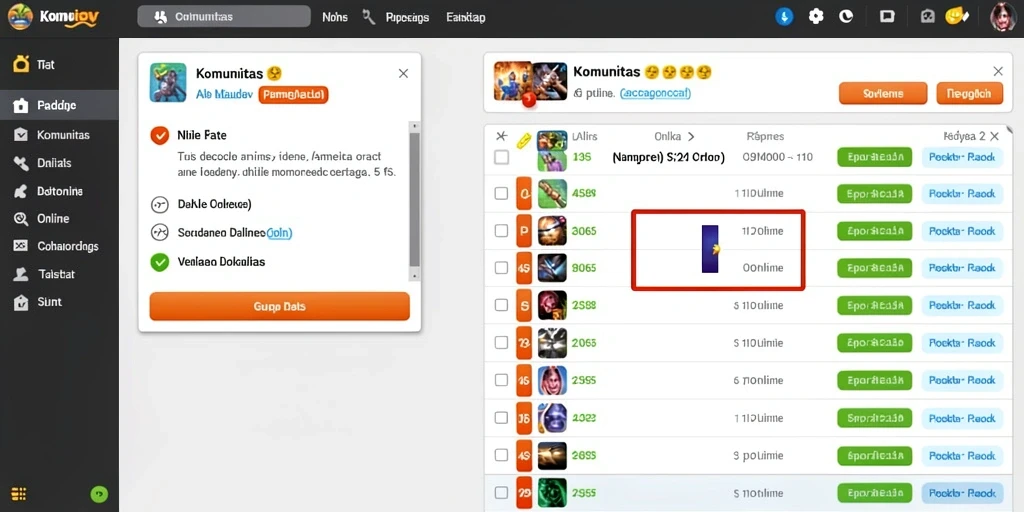The height and width of the screenshot is (512, 1024).
Task: Open the Nohs menu item
Action: [335, 18]
